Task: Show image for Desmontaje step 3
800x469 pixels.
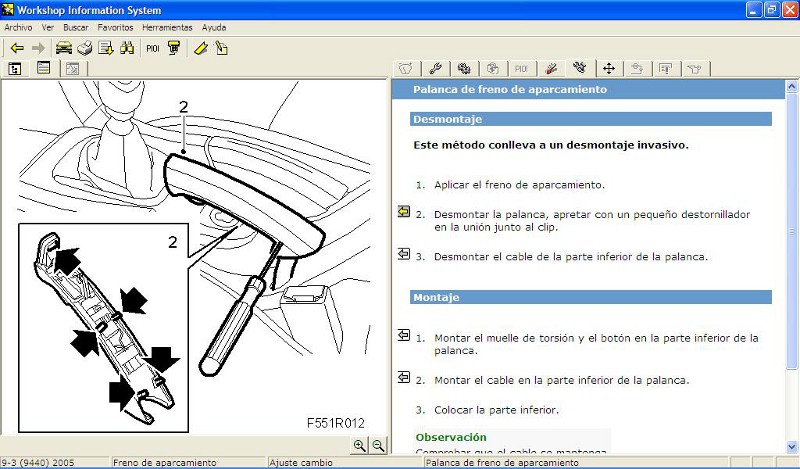Action: [x=404, y=255]
